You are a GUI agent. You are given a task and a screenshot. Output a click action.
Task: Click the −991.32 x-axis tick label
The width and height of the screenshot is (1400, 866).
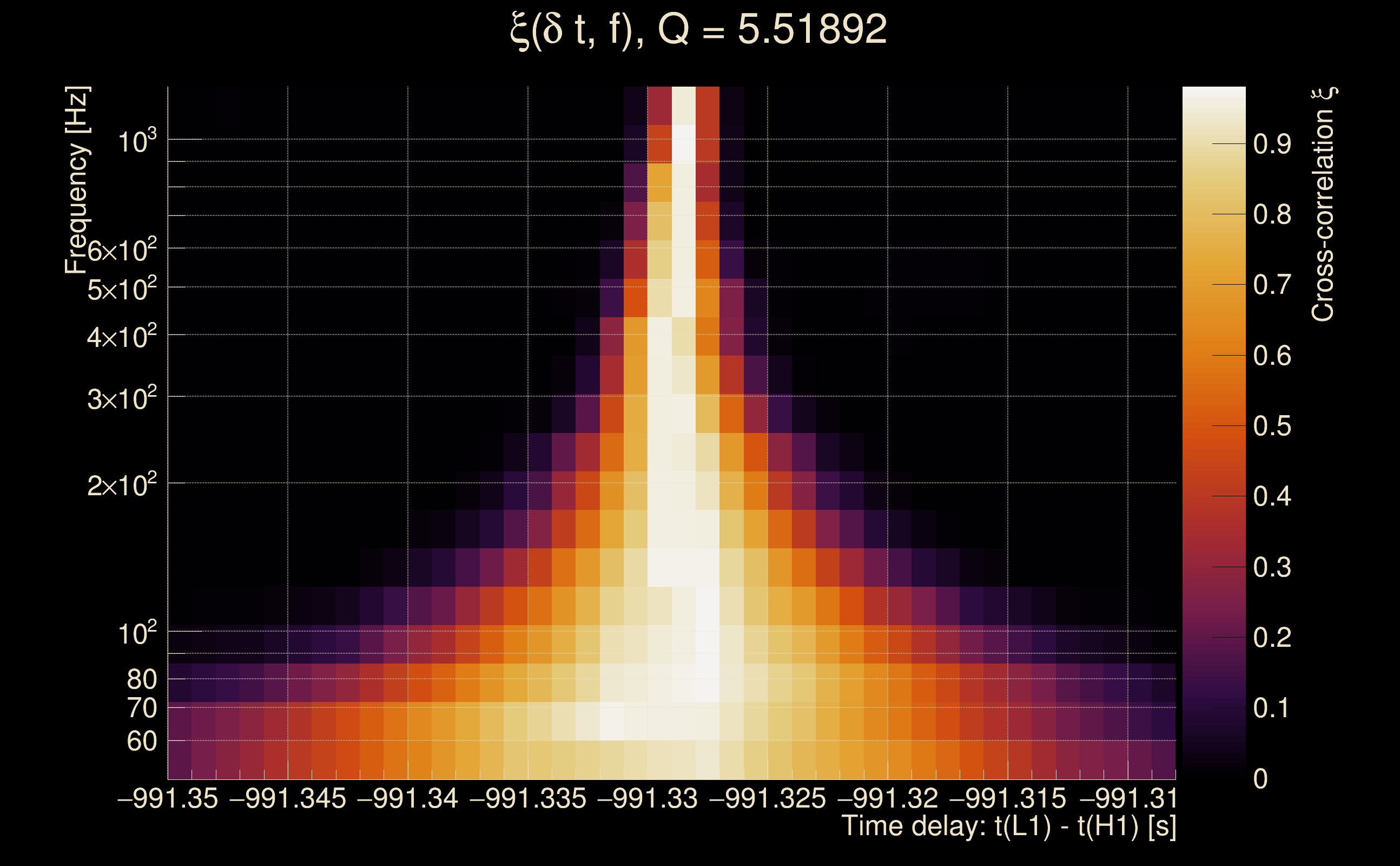[x=888, y=799]
